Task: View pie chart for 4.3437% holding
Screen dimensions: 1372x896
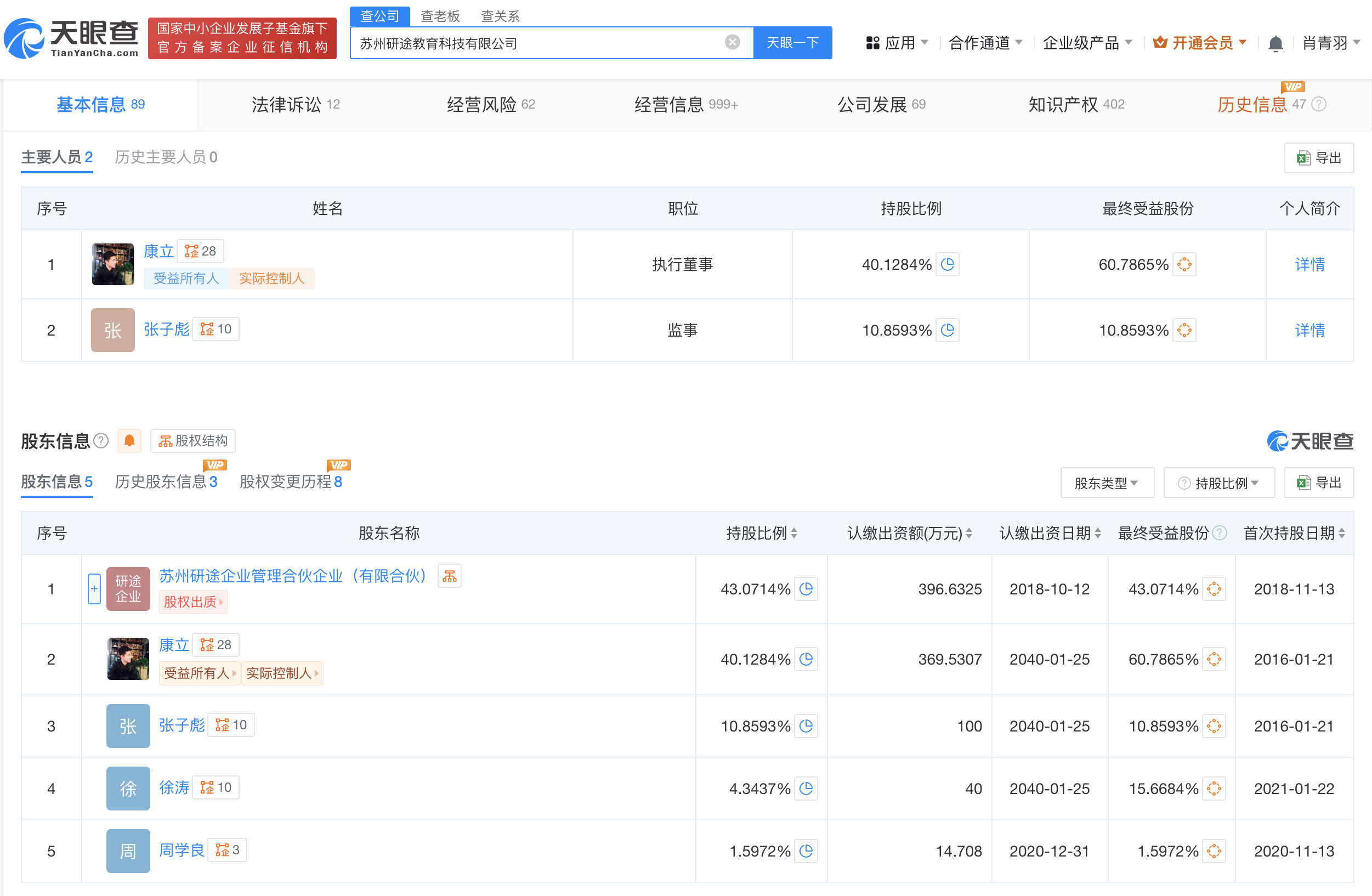Action: [806, 789]
